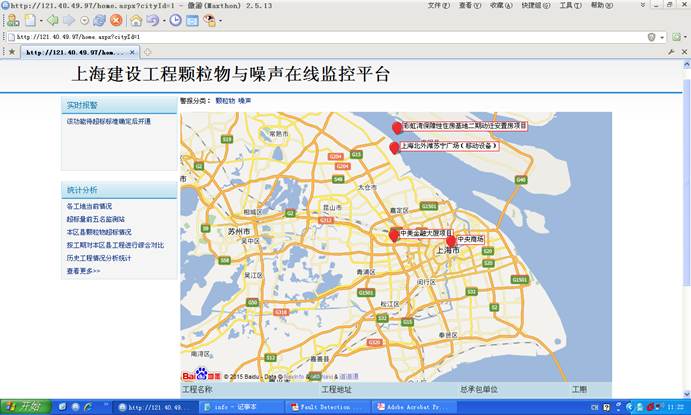Click the address bar URL field

300,37
